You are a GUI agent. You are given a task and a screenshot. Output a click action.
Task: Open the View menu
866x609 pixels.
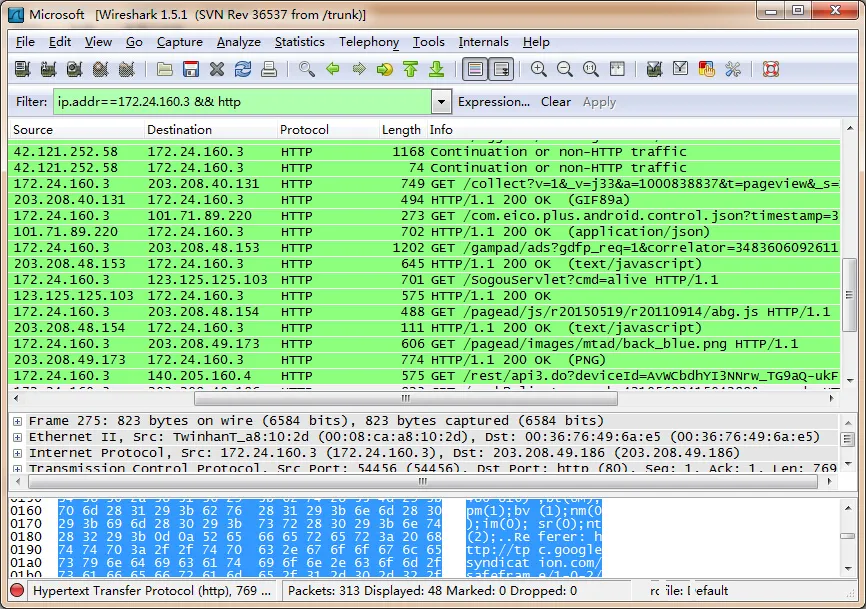[x=98, y=42]
